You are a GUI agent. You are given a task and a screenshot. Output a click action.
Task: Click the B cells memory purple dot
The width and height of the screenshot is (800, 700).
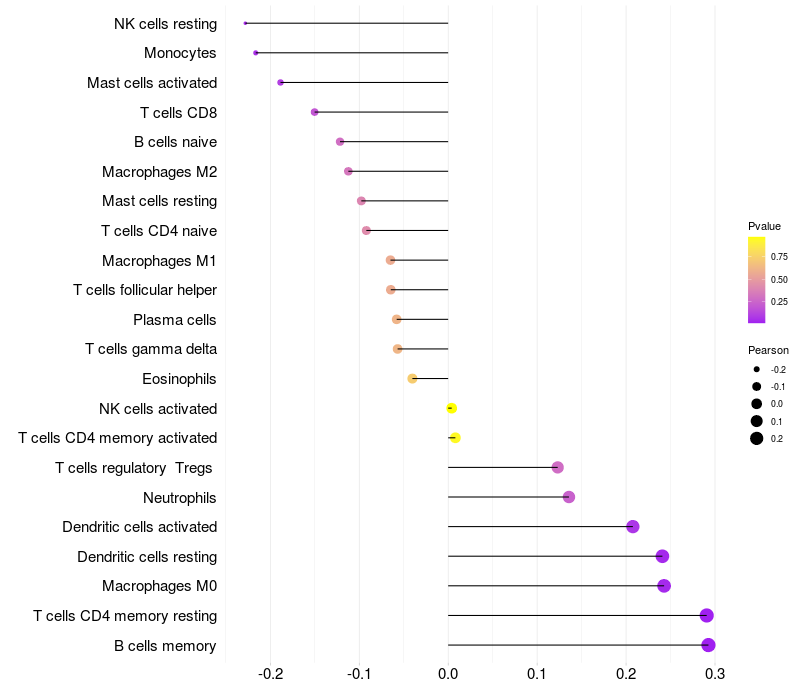click(708, 645)
